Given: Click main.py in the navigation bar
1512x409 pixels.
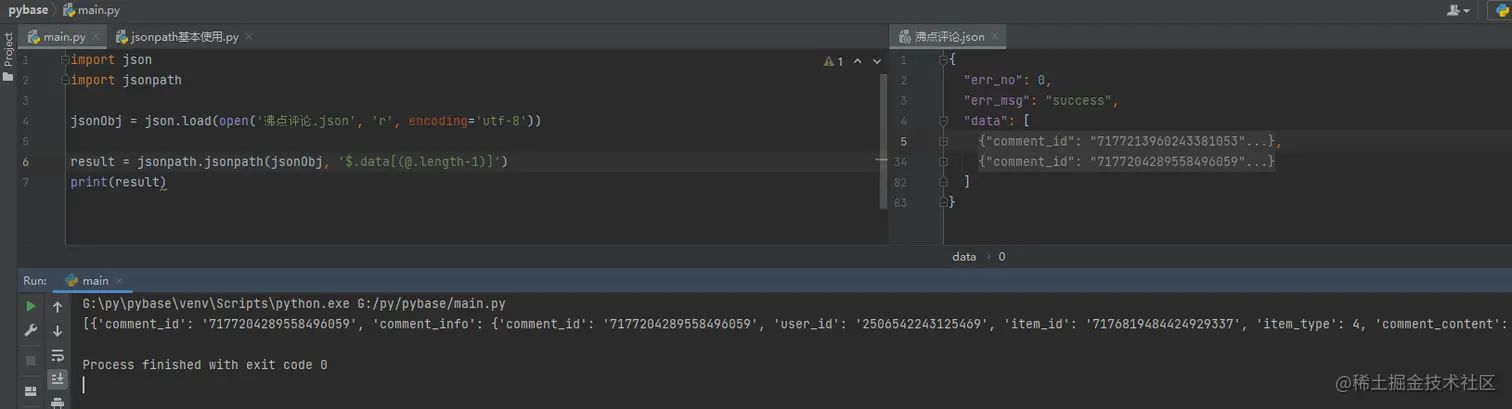Looking at the screenshot, I should coord(91,10).
